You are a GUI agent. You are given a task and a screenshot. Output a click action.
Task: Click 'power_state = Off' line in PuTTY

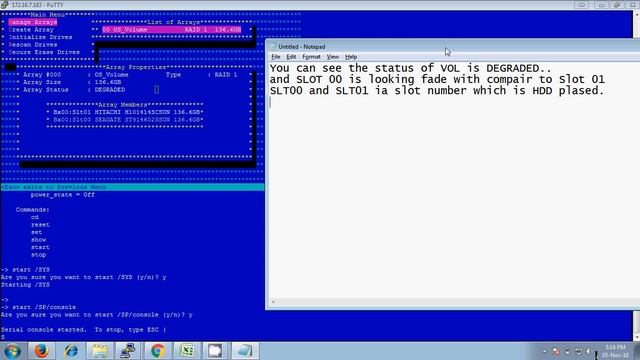62,195
